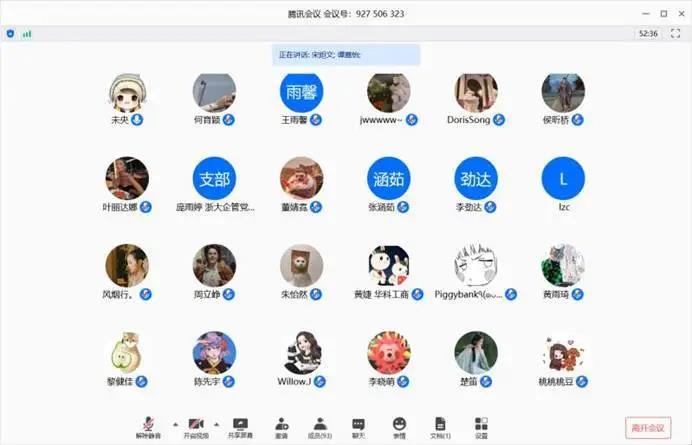This screenshot has width=692, height=445.
Task: Open the chat panel
Action: click(358, 427)
